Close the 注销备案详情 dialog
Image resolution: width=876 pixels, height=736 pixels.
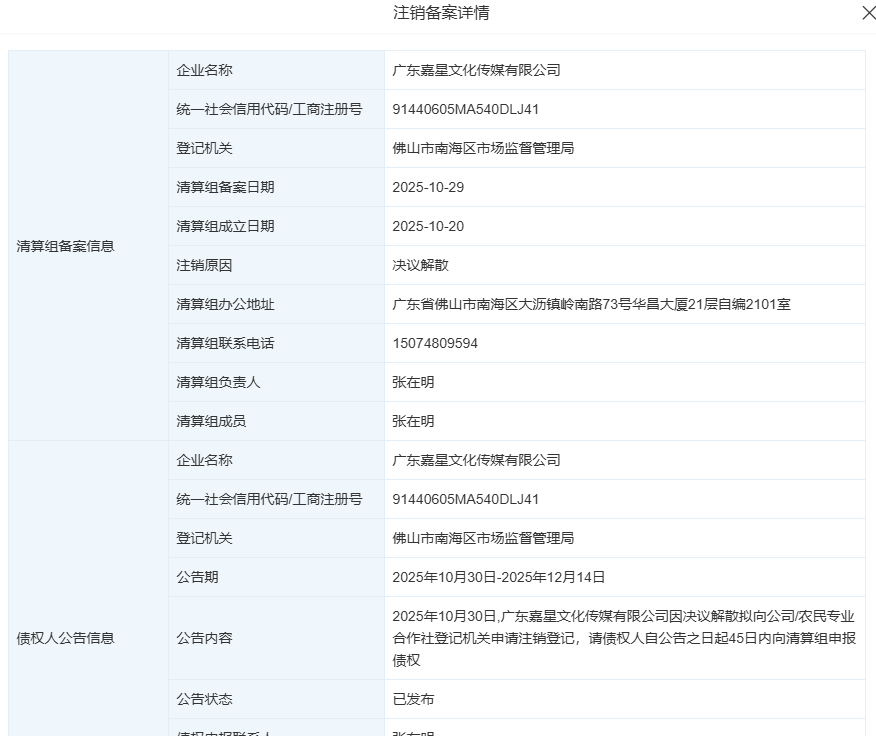pyautogui.click(x=867, y=13)
